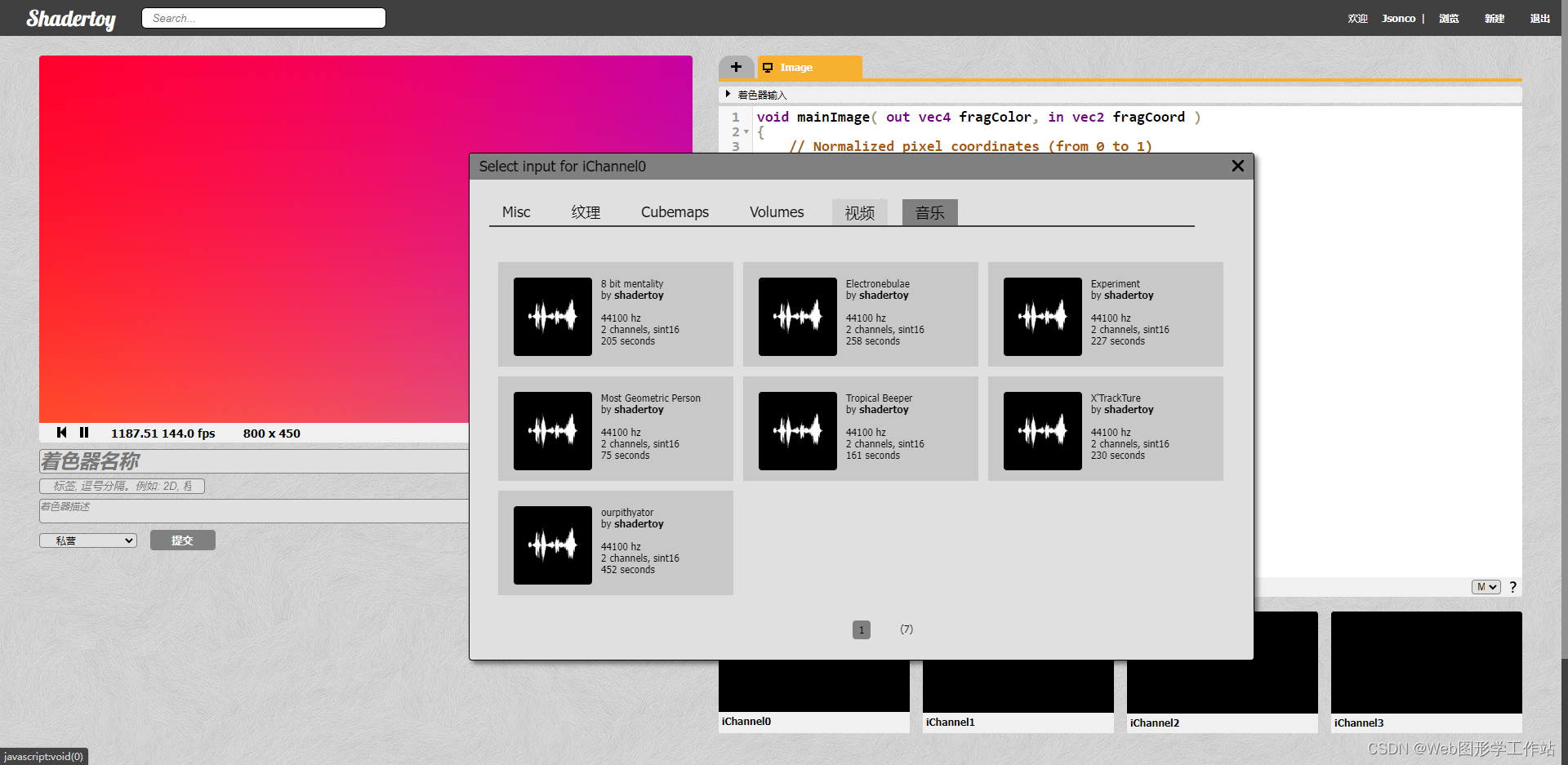Switch to the 视频 tab
The image size is (1568, 765).
coord(860,212)
